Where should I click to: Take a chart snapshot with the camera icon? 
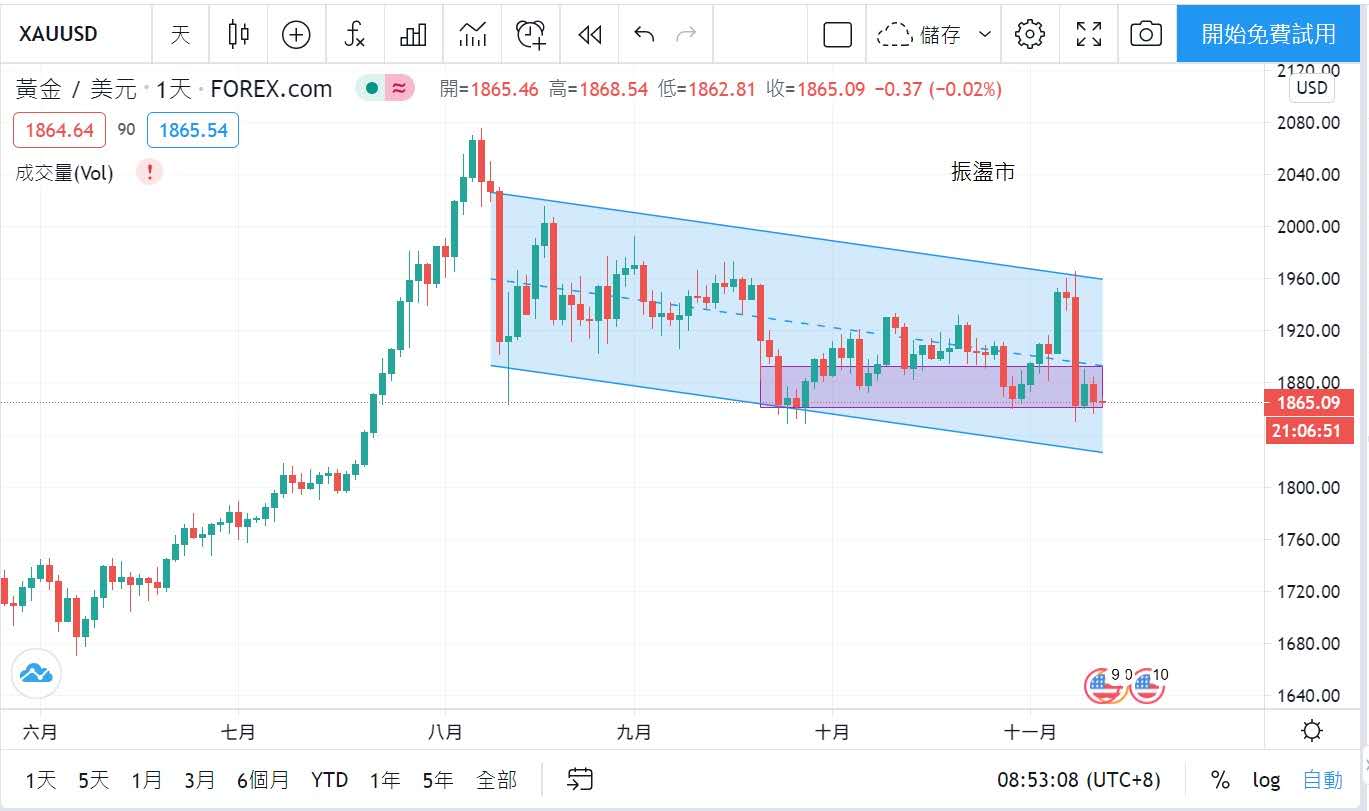point(1146,35)
